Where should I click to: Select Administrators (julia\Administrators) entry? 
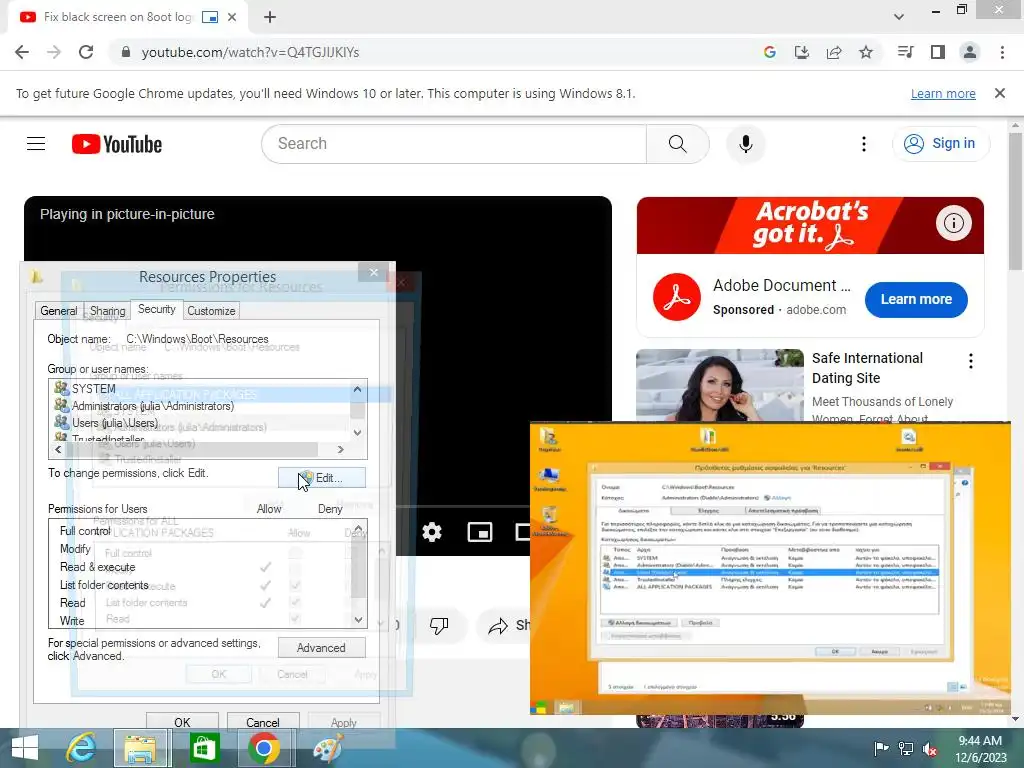coord(152,406)
